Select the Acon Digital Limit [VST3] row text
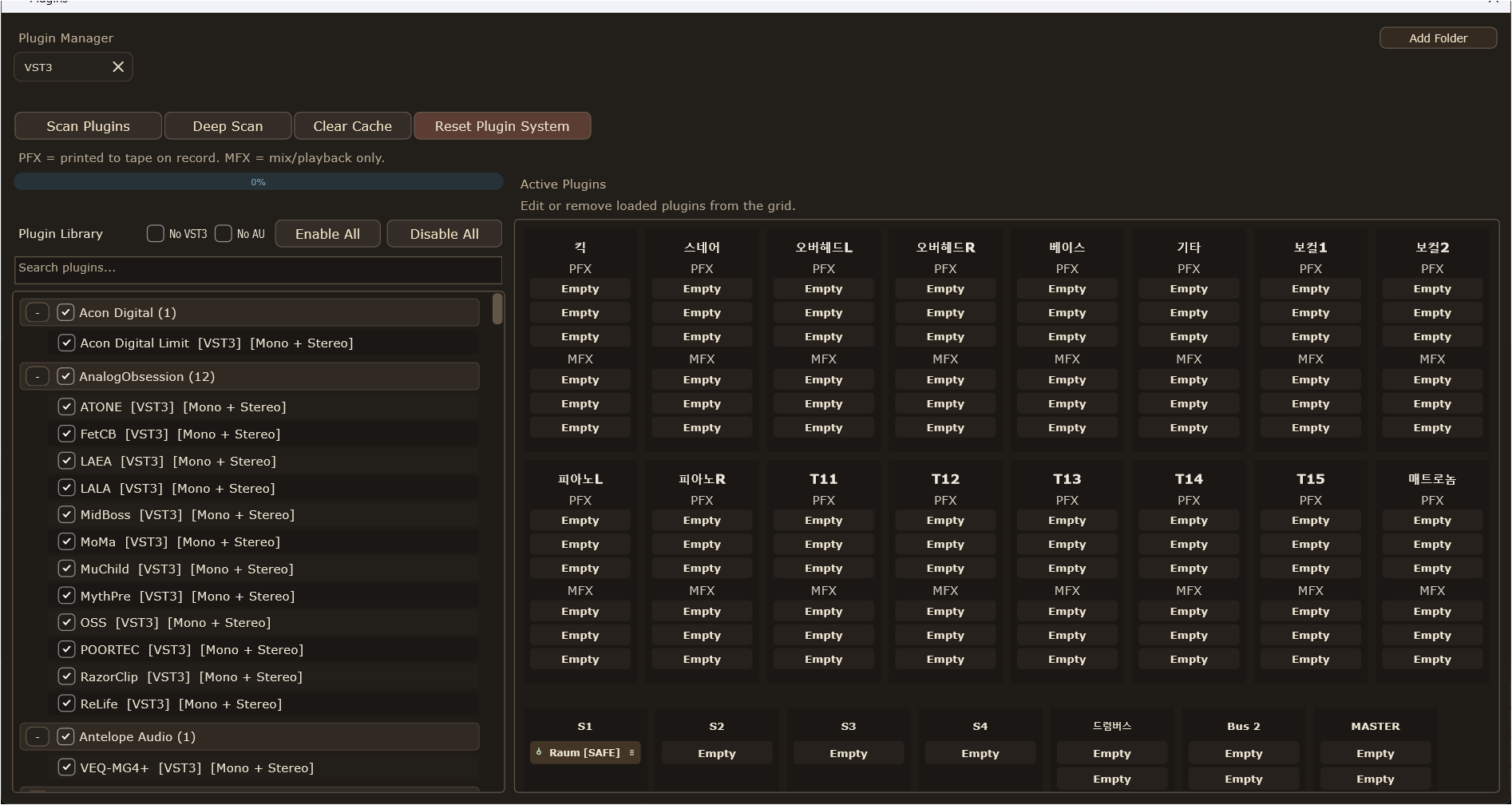This screenshot has width=1512, height=805. (216, 343)
